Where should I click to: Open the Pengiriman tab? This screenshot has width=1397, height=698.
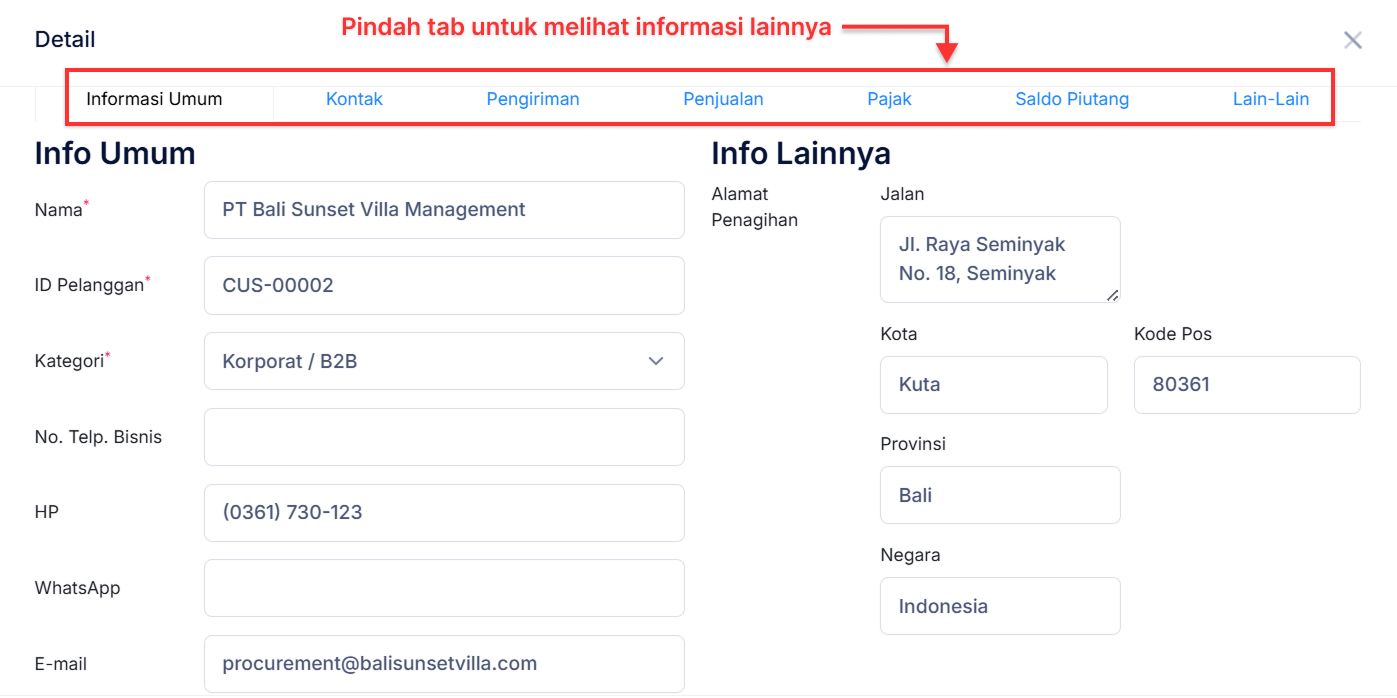click(533, 98)
